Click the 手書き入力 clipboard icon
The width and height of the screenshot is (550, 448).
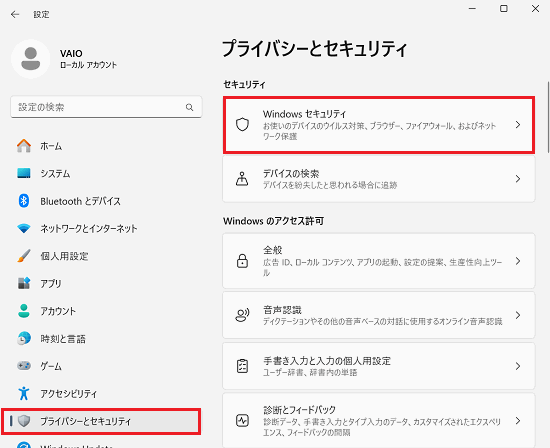[242, 366]
